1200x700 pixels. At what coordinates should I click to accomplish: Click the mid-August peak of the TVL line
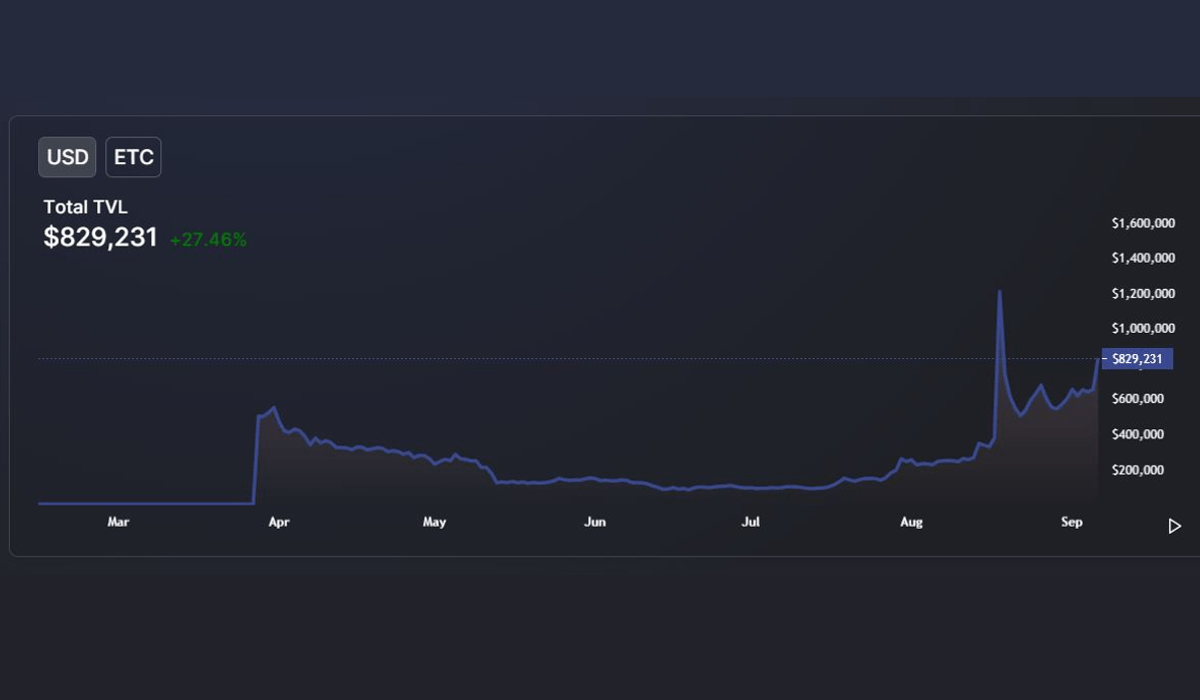[999, 292]
